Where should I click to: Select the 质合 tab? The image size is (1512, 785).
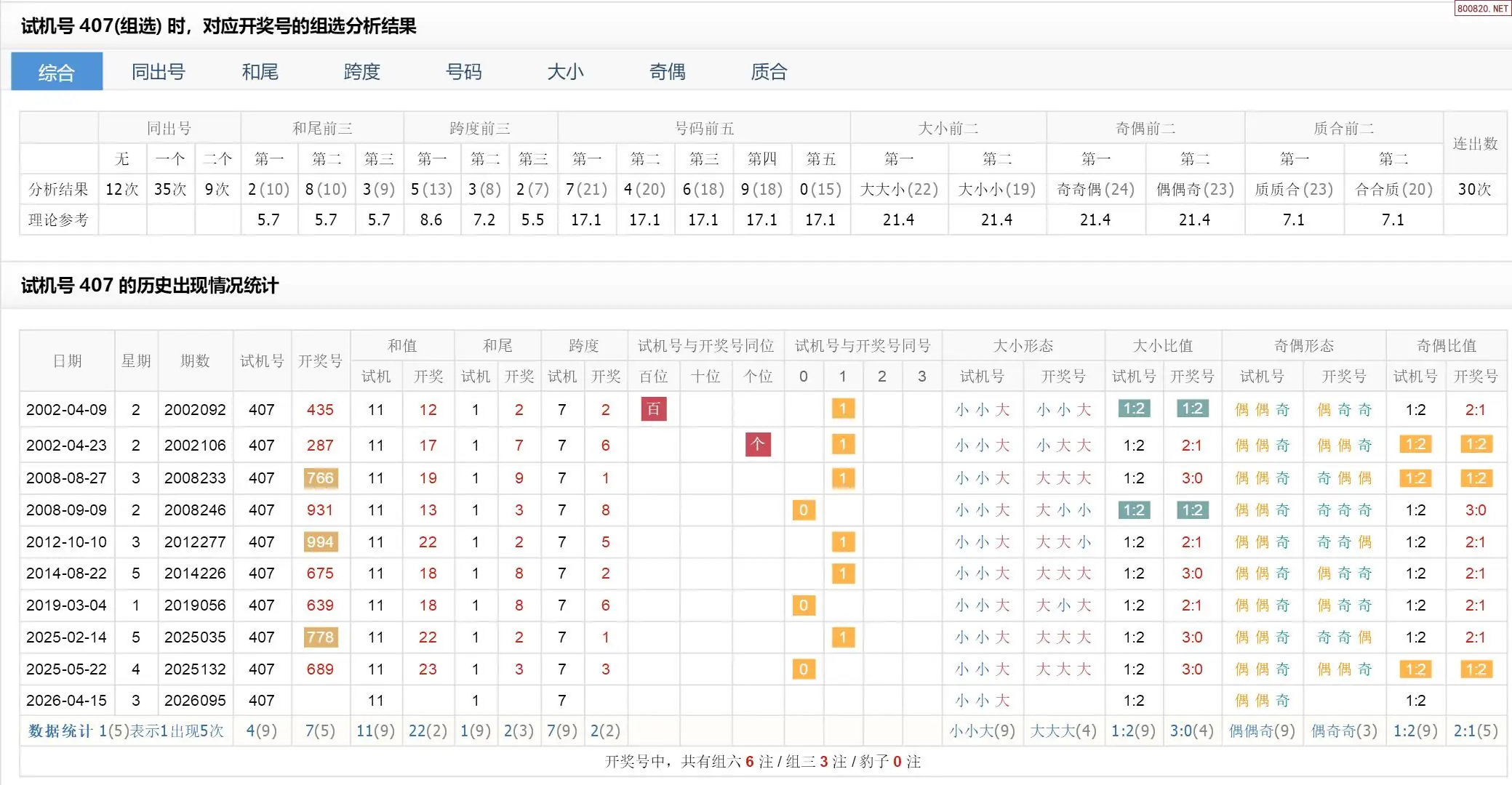(x=769, y=72)
